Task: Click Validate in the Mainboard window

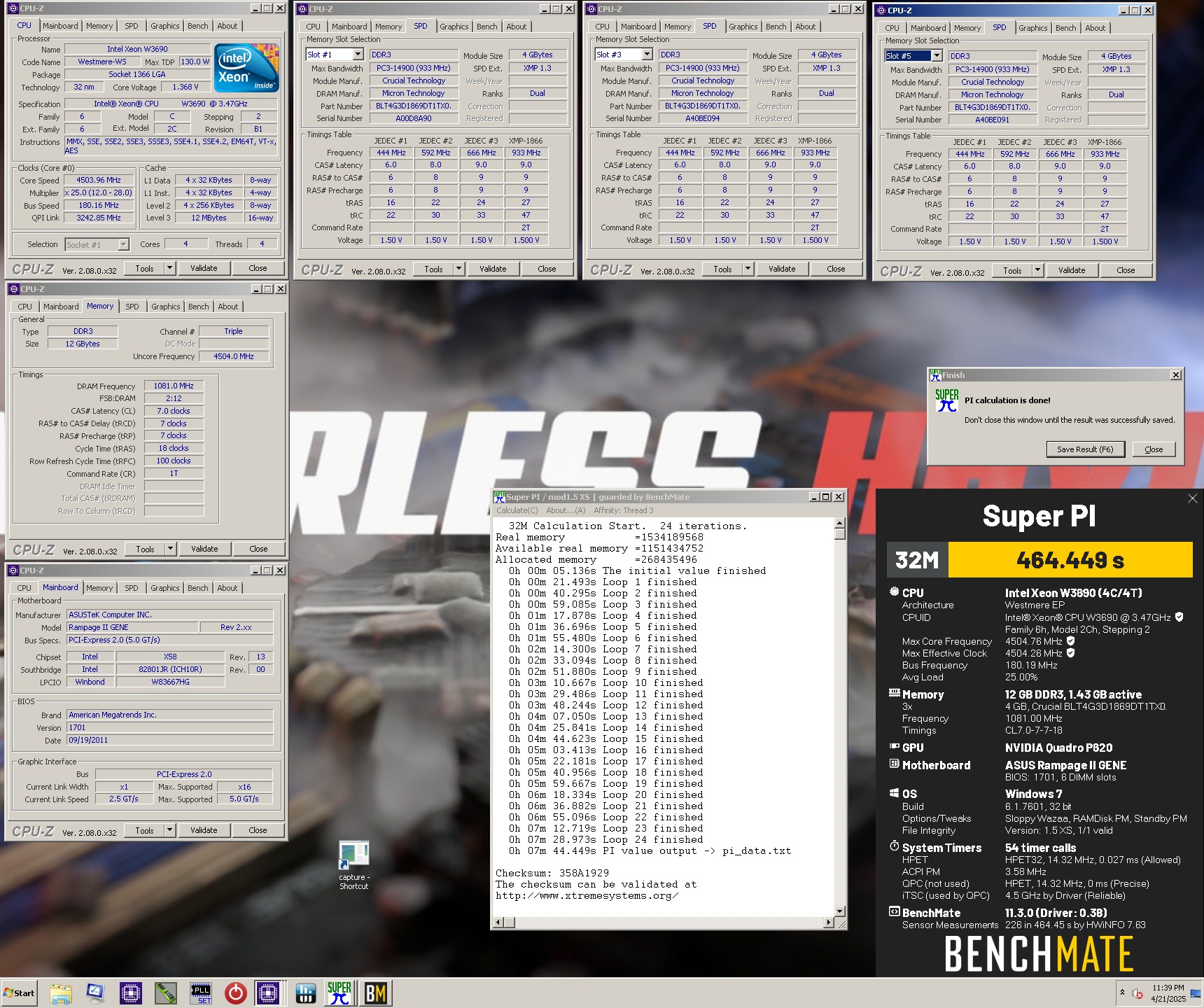Action: coord(204,830)
